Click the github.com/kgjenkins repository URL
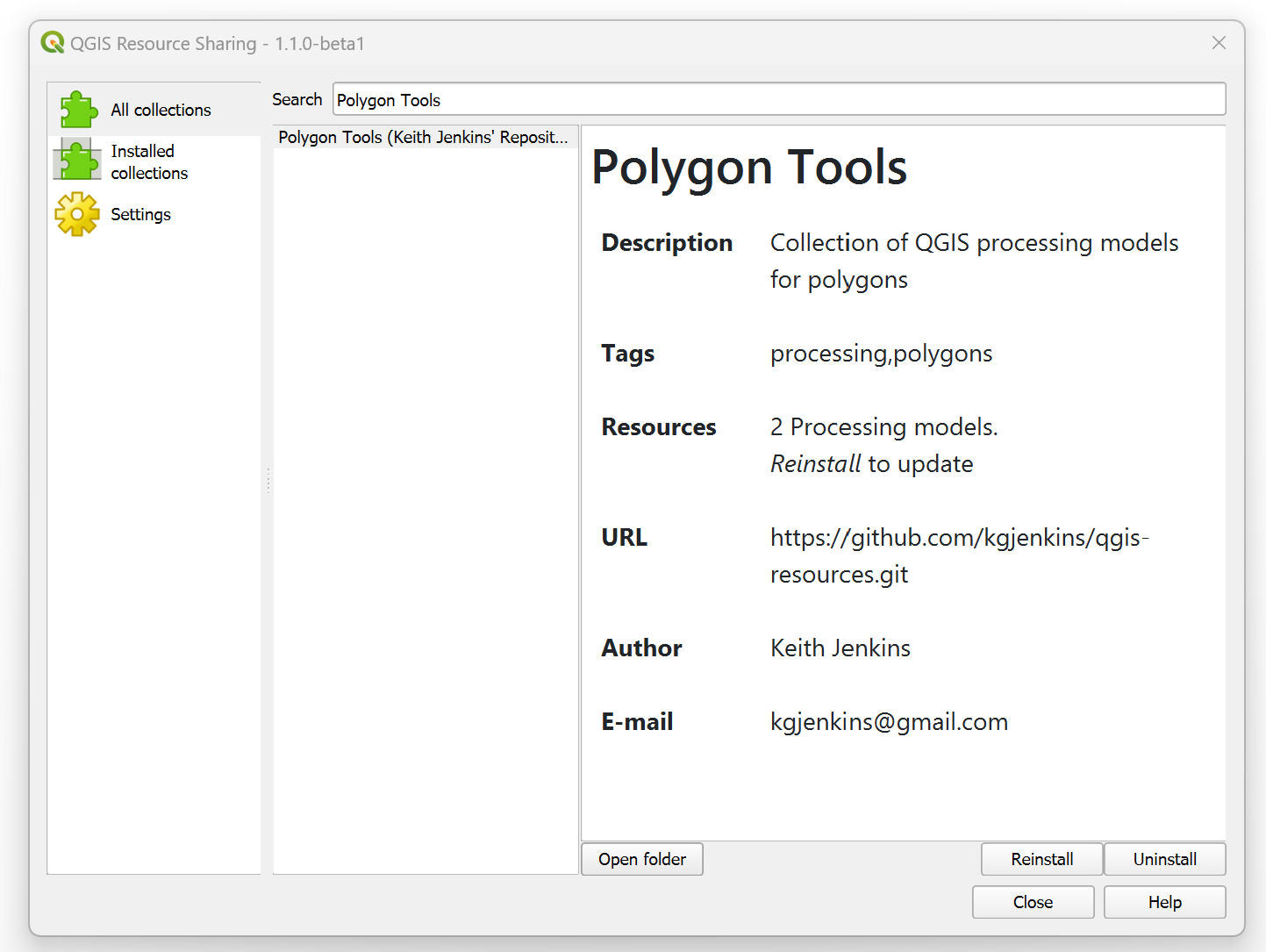Viewport: 1266px width, 952px height. (960, 555)
